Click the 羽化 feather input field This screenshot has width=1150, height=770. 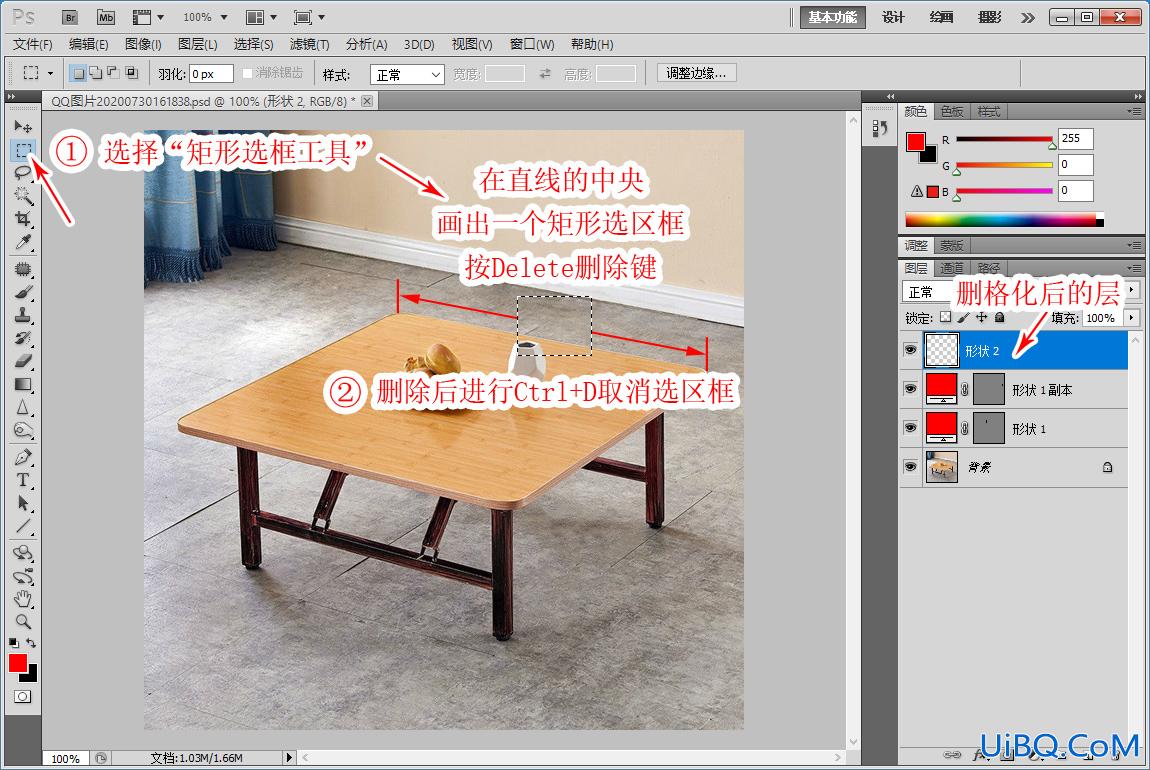pos(211,74)
